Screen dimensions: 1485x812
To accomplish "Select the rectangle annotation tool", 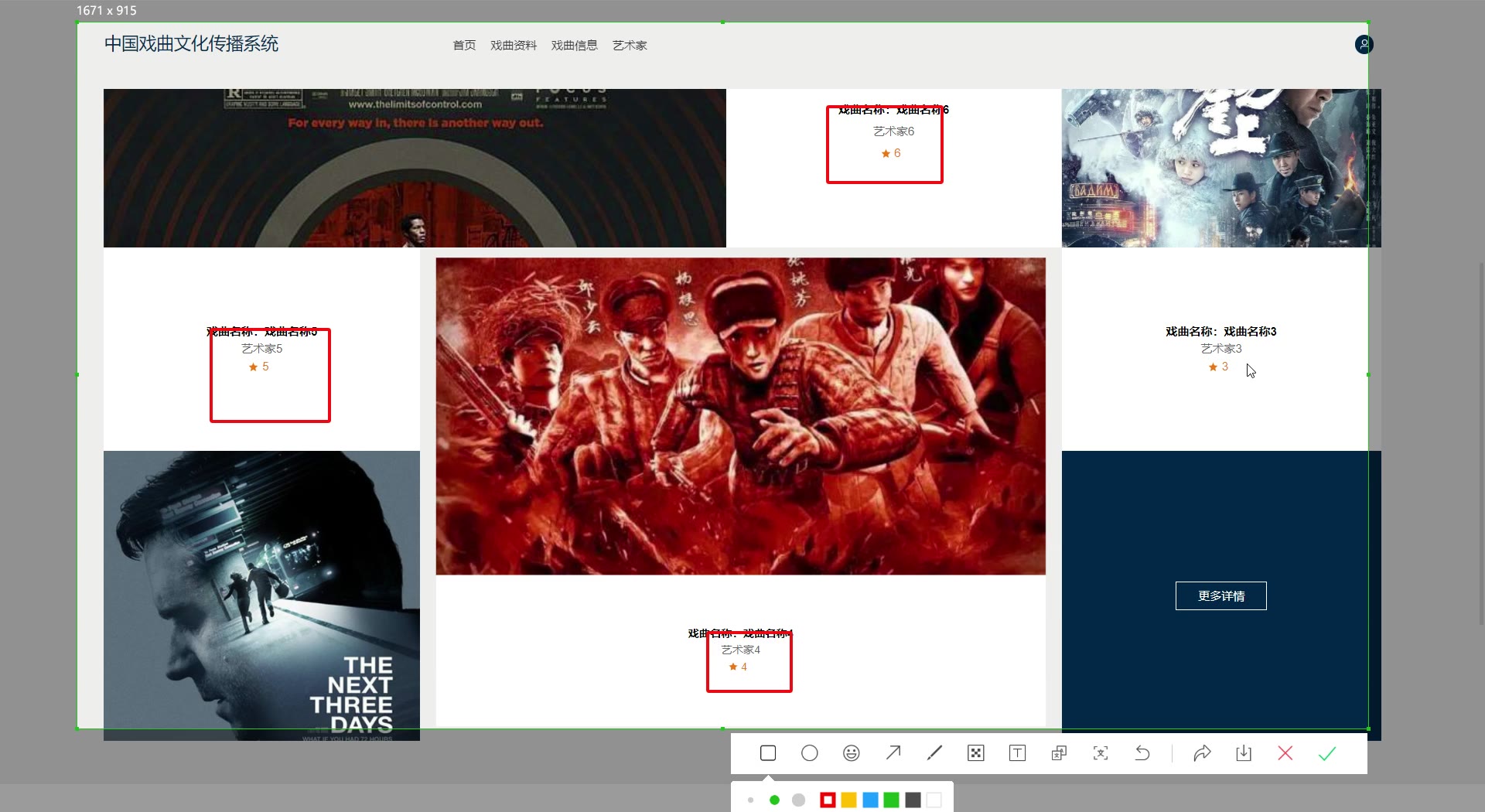I will pos(768,753).
